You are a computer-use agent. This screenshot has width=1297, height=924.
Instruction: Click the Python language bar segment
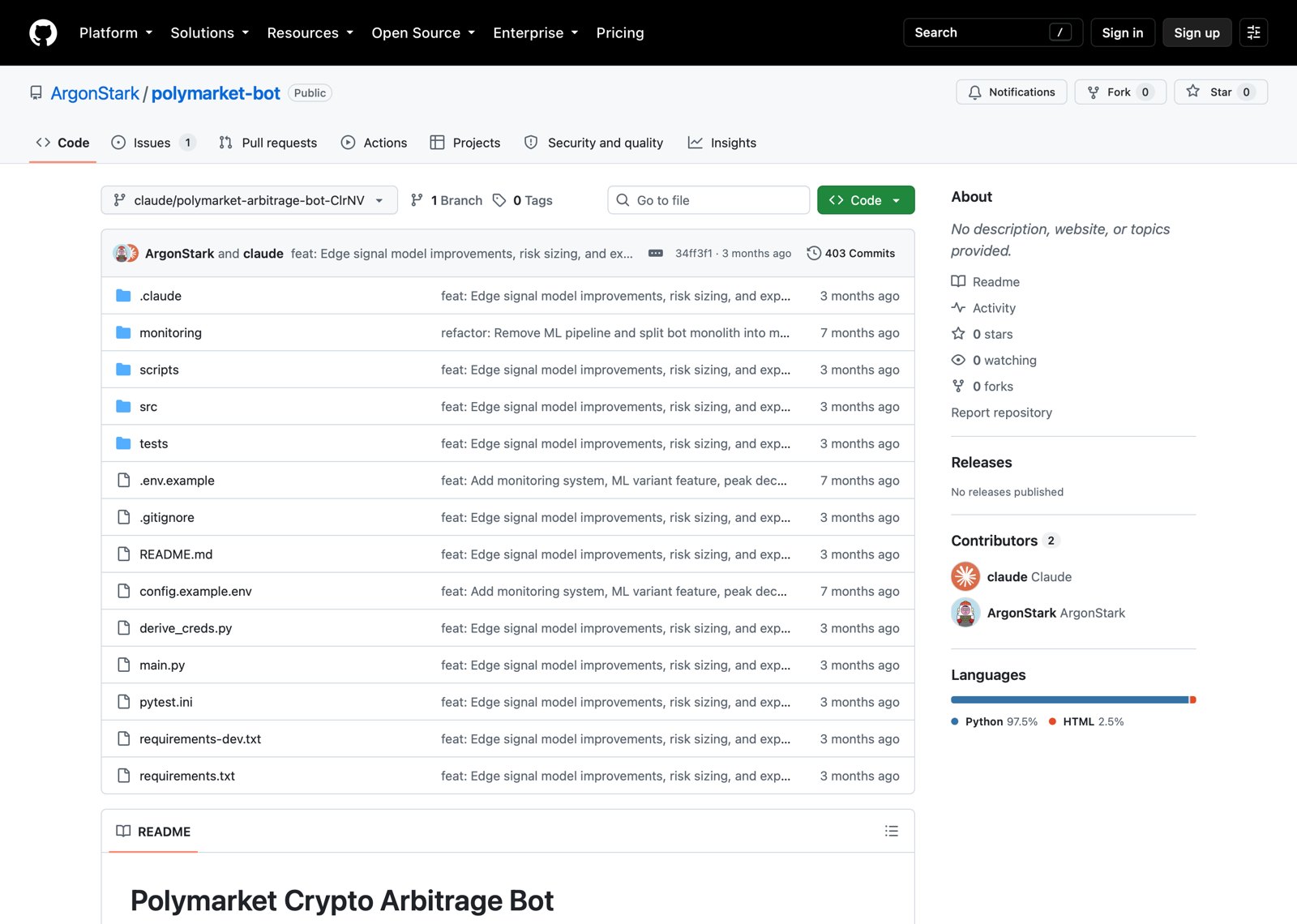(1069, 699)
